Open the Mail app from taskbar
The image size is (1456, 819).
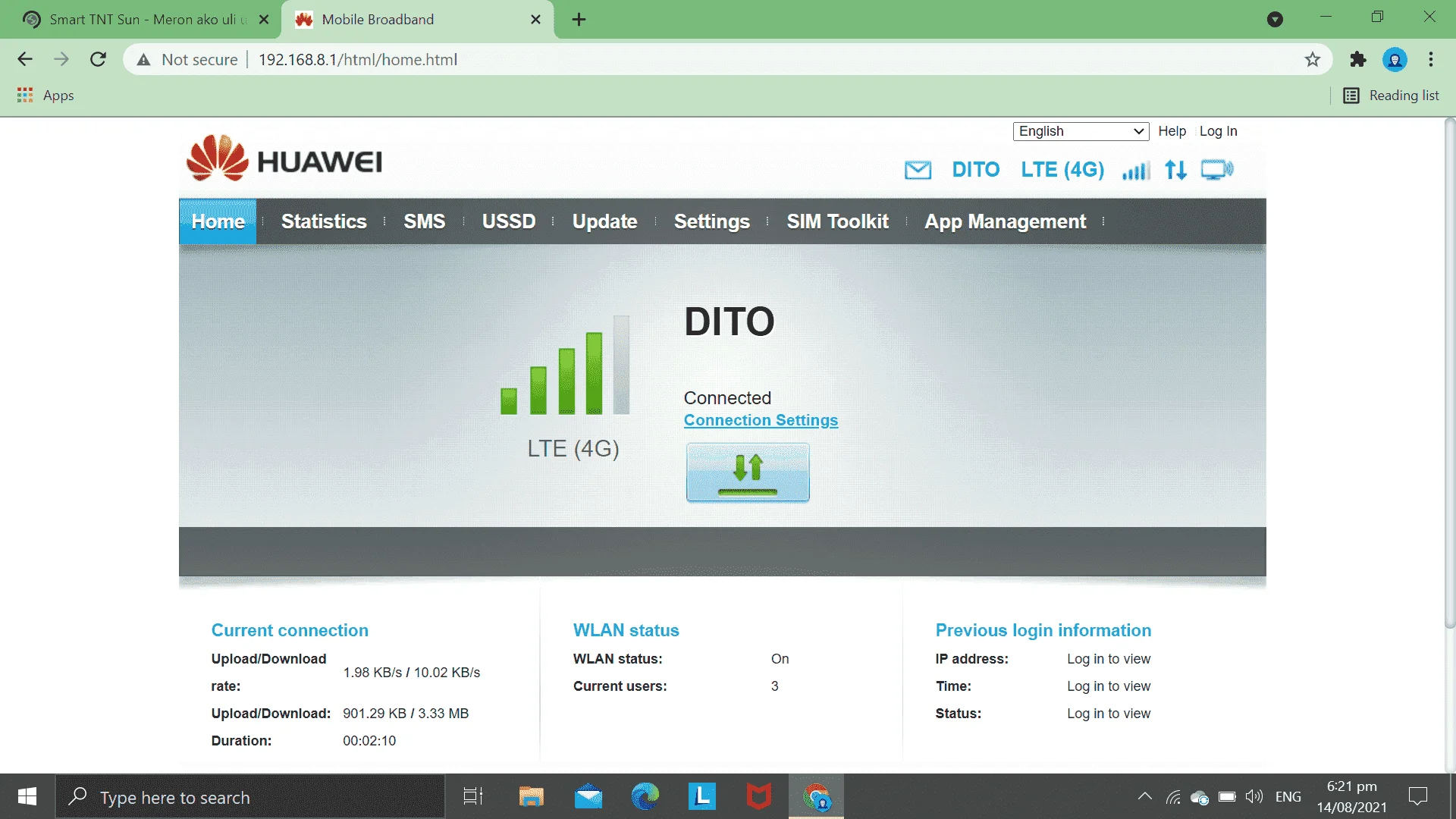pos(588,797)
